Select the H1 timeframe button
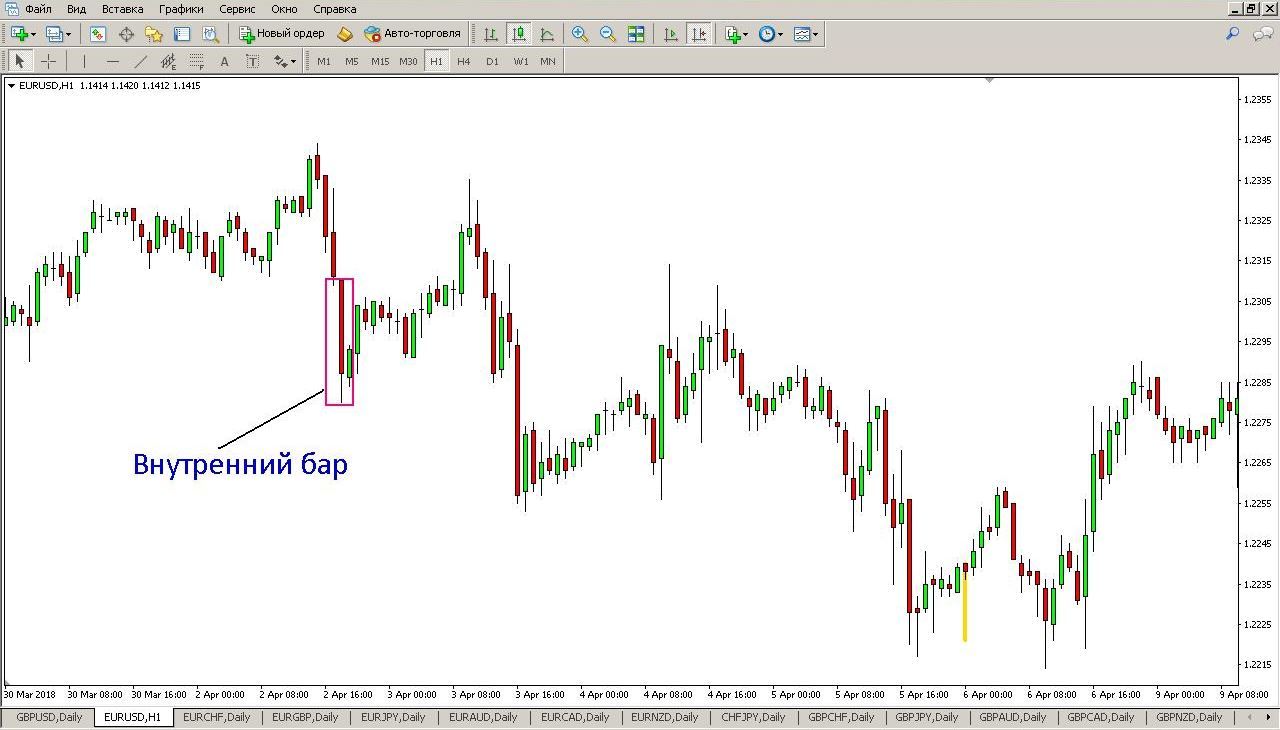 pyautogui.click(x=436, y=61)
